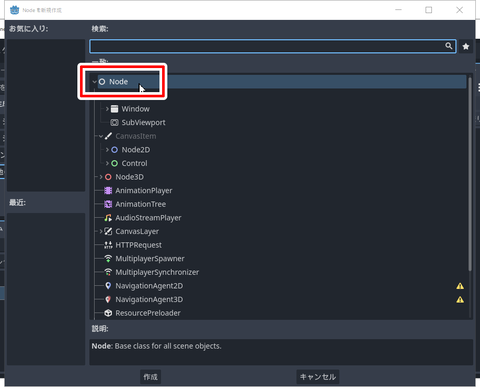Select the Node3D row text
Image resolution: width=480 pixels, height=391 pixels.
pyautogui.click(x=129, y=177)
